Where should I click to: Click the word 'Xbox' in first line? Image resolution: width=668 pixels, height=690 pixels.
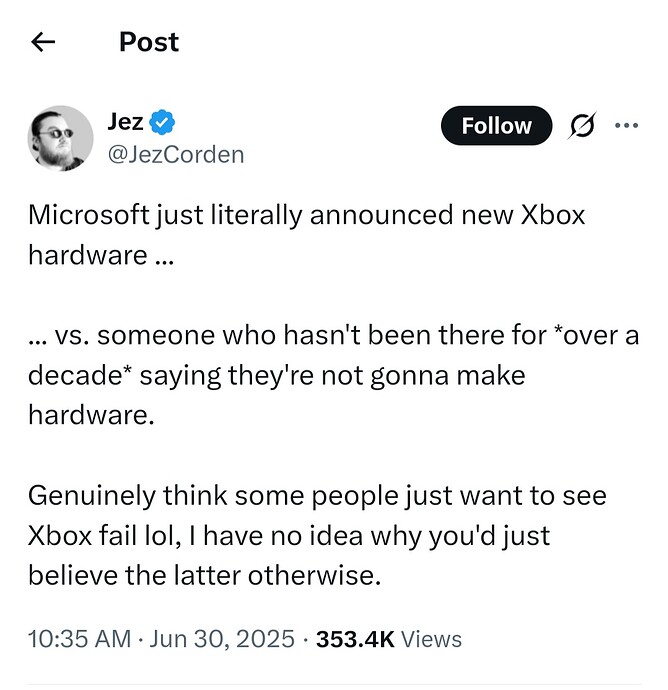pos(553,215)
